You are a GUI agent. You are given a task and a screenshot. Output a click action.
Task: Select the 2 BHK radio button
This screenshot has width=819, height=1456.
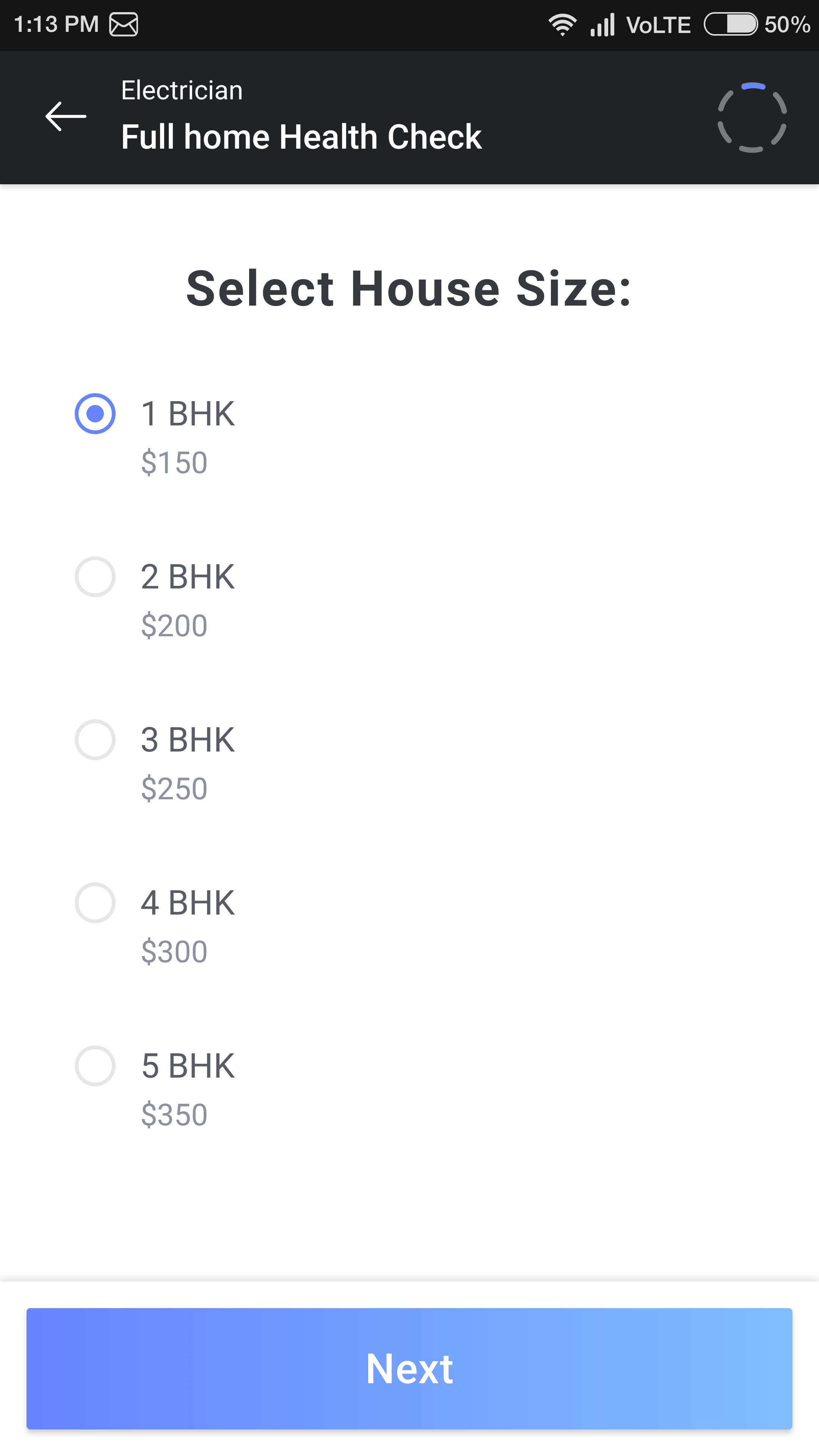95,576
